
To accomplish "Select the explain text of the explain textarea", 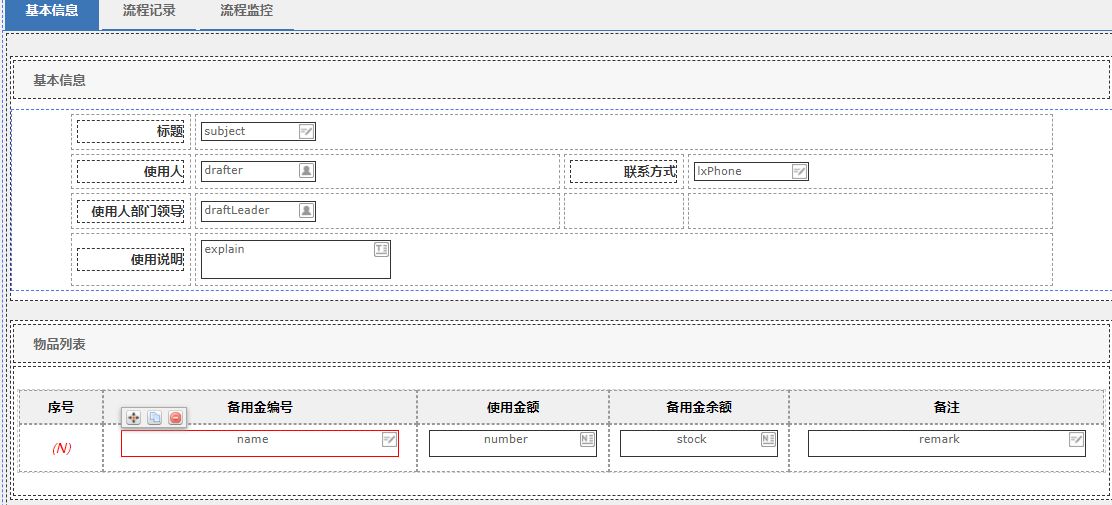I will tap(224, 250).
